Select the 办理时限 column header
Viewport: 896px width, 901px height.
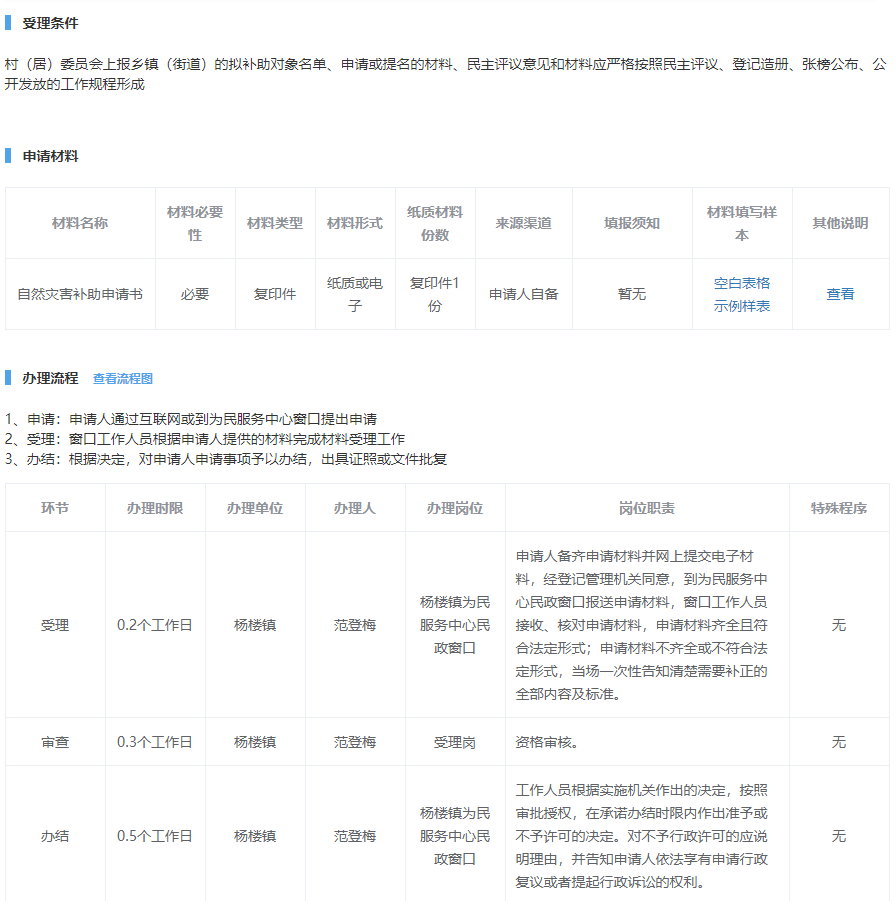[155, 508]
